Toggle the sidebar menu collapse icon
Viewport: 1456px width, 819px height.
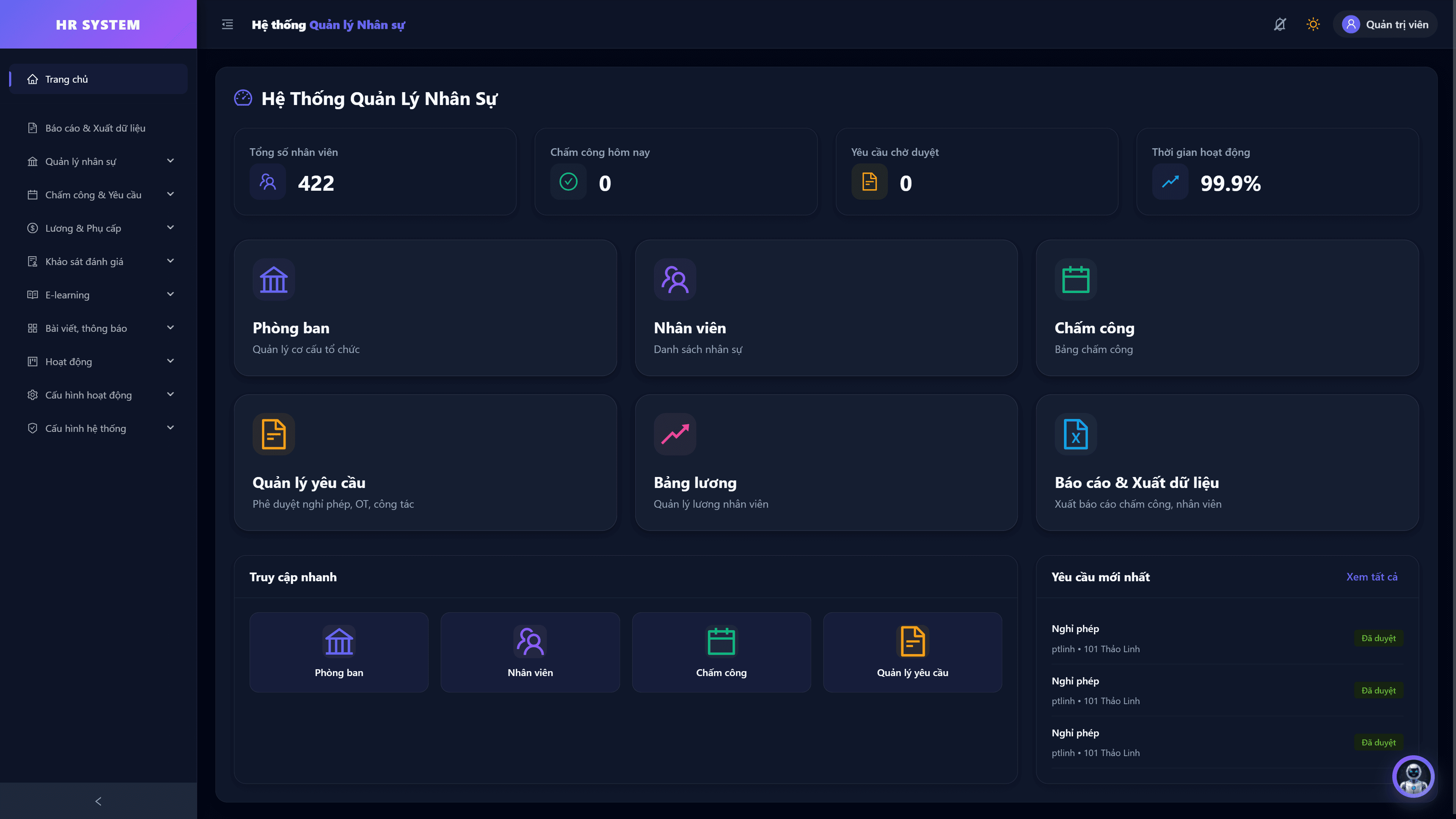227,24
